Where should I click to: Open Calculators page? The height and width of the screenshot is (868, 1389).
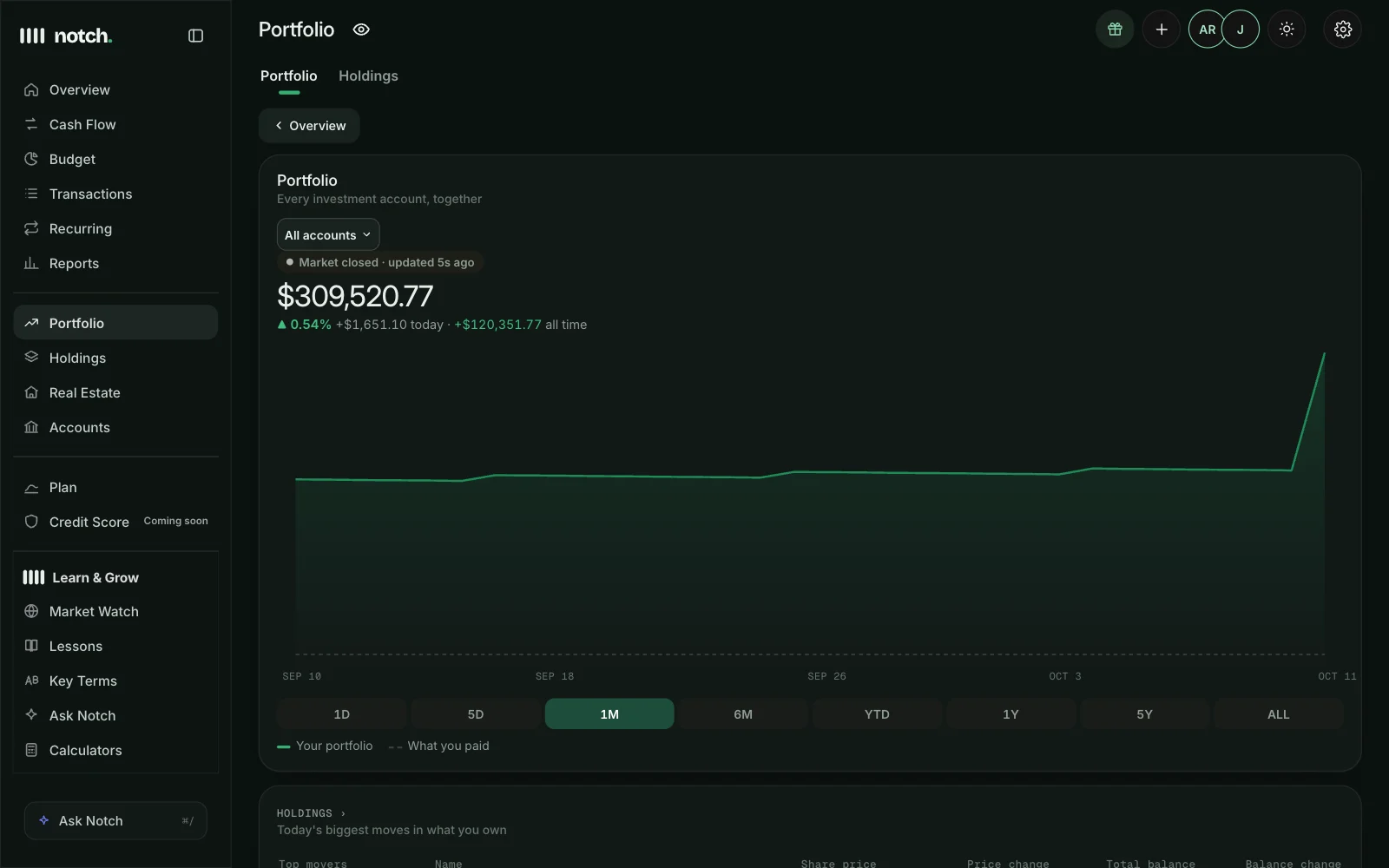tap(115, 750)
